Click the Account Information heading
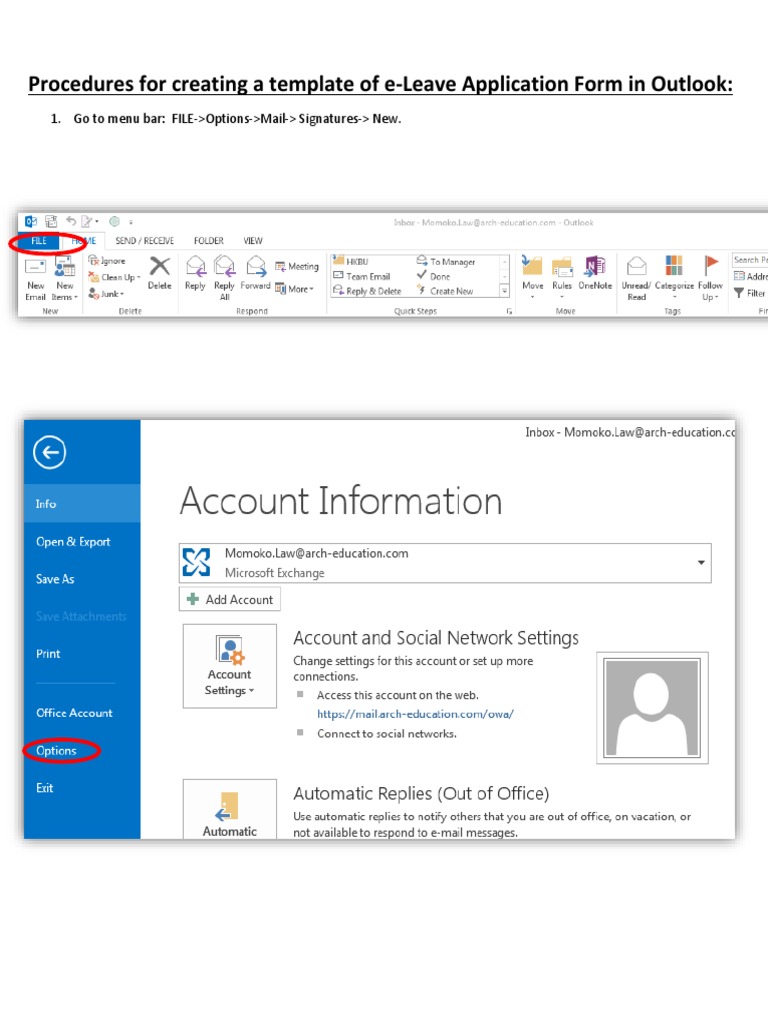The image size is (768, 1024). coord(341,501)
